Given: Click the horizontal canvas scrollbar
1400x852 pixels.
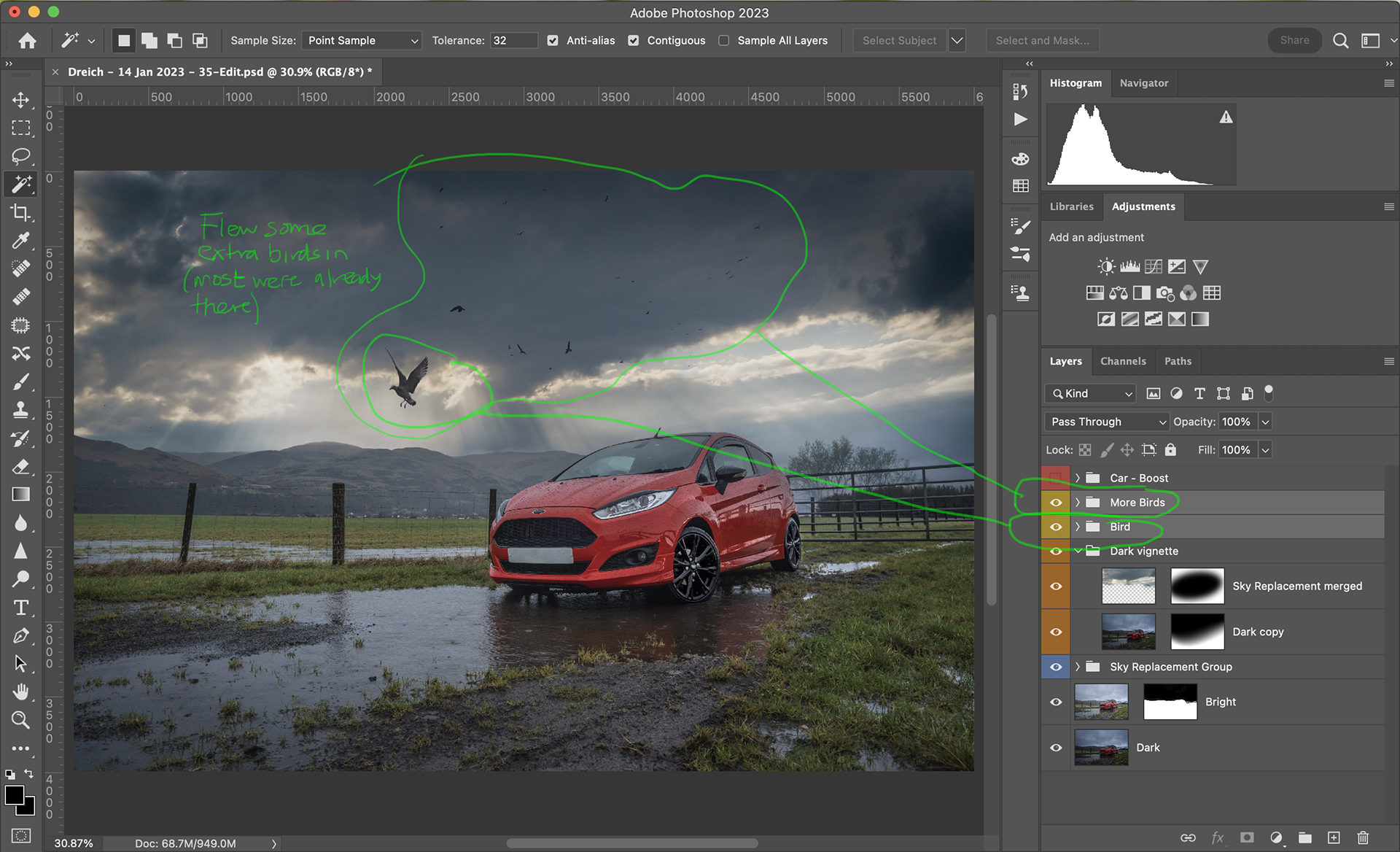Looking at the screenshot, I should (x=632, y=843).
